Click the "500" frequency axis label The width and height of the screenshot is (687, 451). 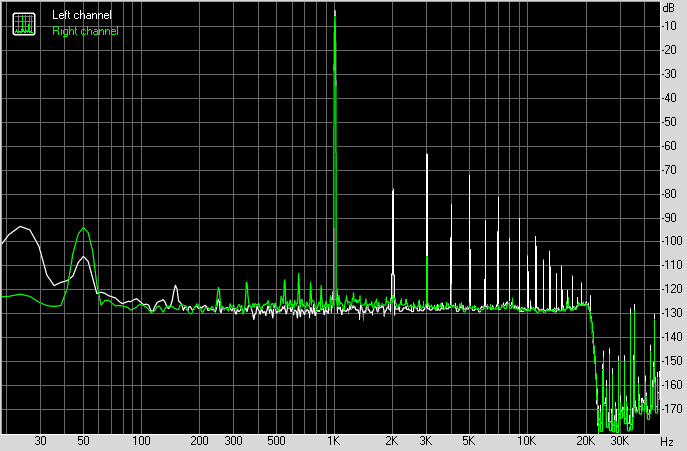276,440
